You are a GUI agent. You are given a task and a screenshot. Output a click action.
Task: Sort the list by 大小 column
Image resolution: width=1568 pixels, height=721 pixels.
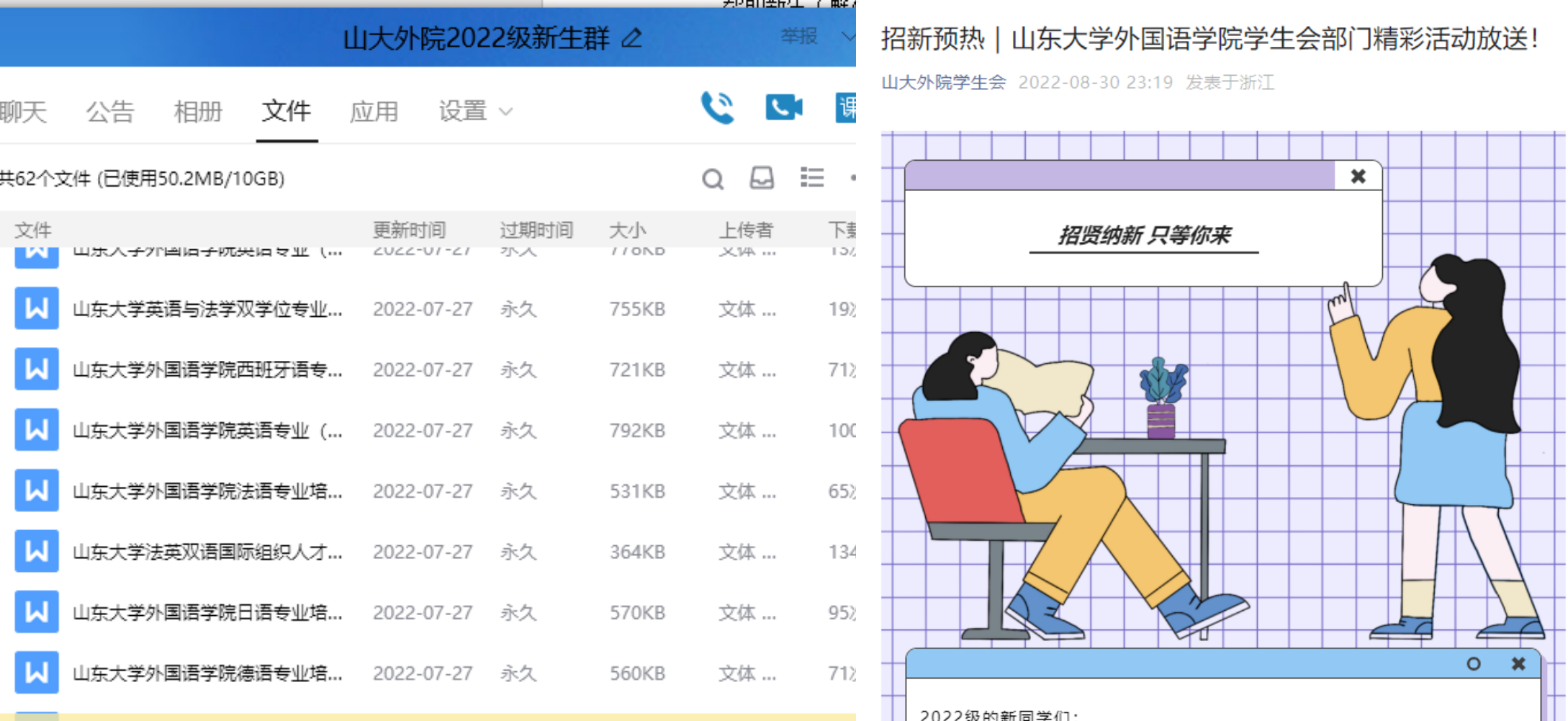[x=627, y=230]
